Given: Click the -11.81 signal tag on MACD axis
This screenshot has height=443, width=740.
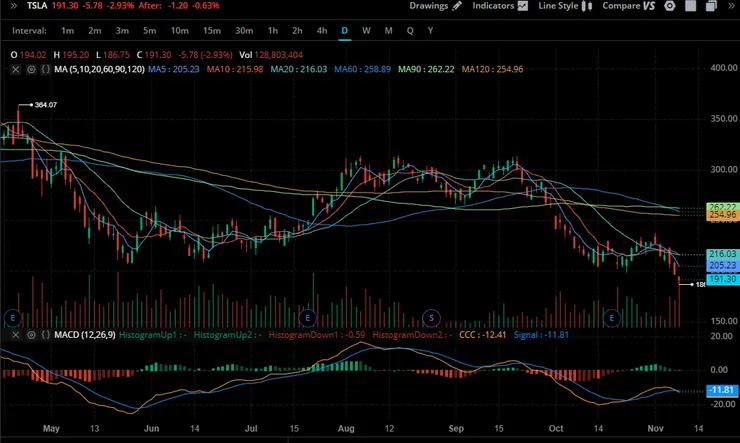Looking at the screenshot, I should [x=723, y=390].
